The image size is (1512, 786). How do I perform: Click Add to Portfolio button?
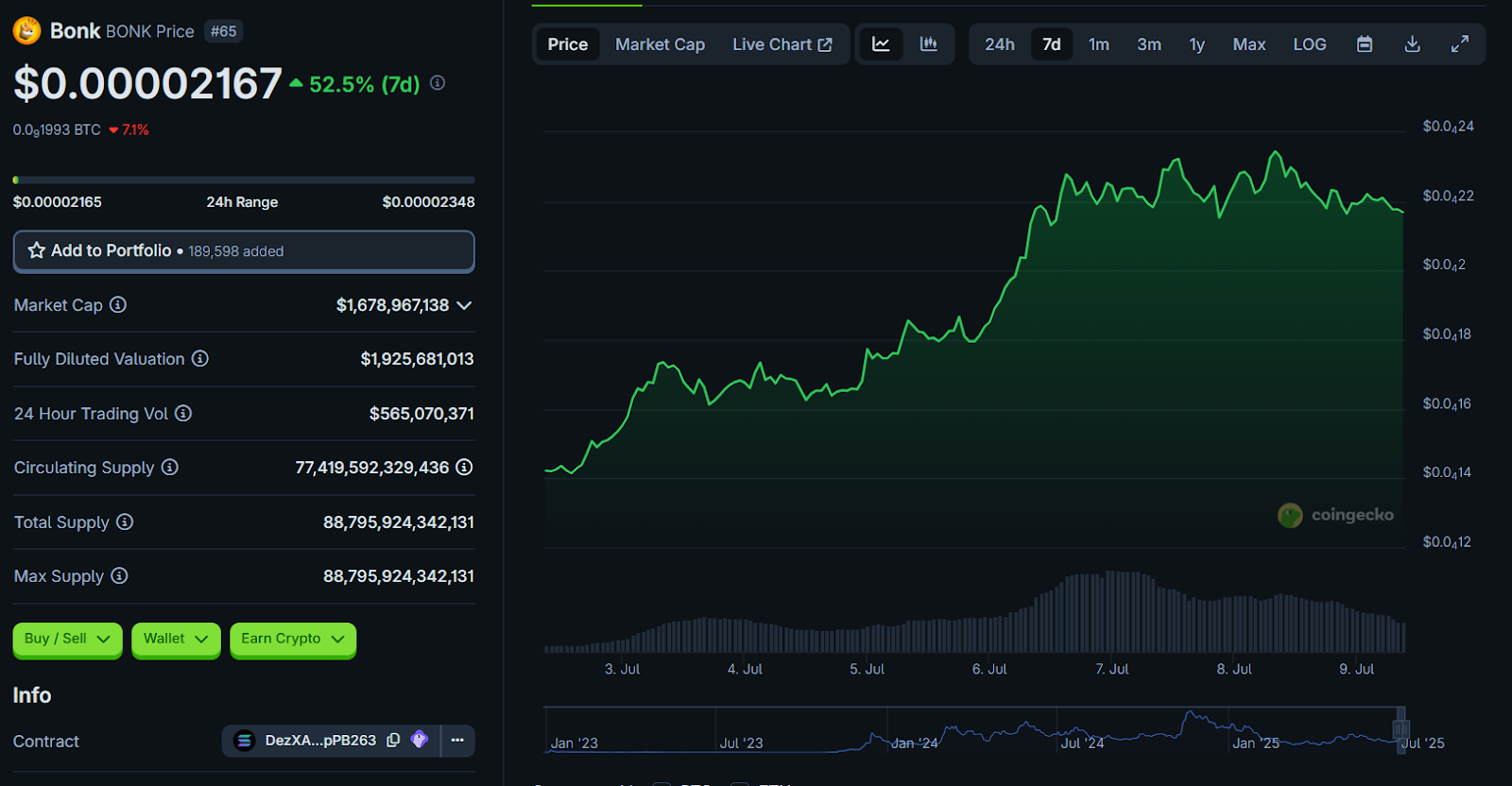244,251
